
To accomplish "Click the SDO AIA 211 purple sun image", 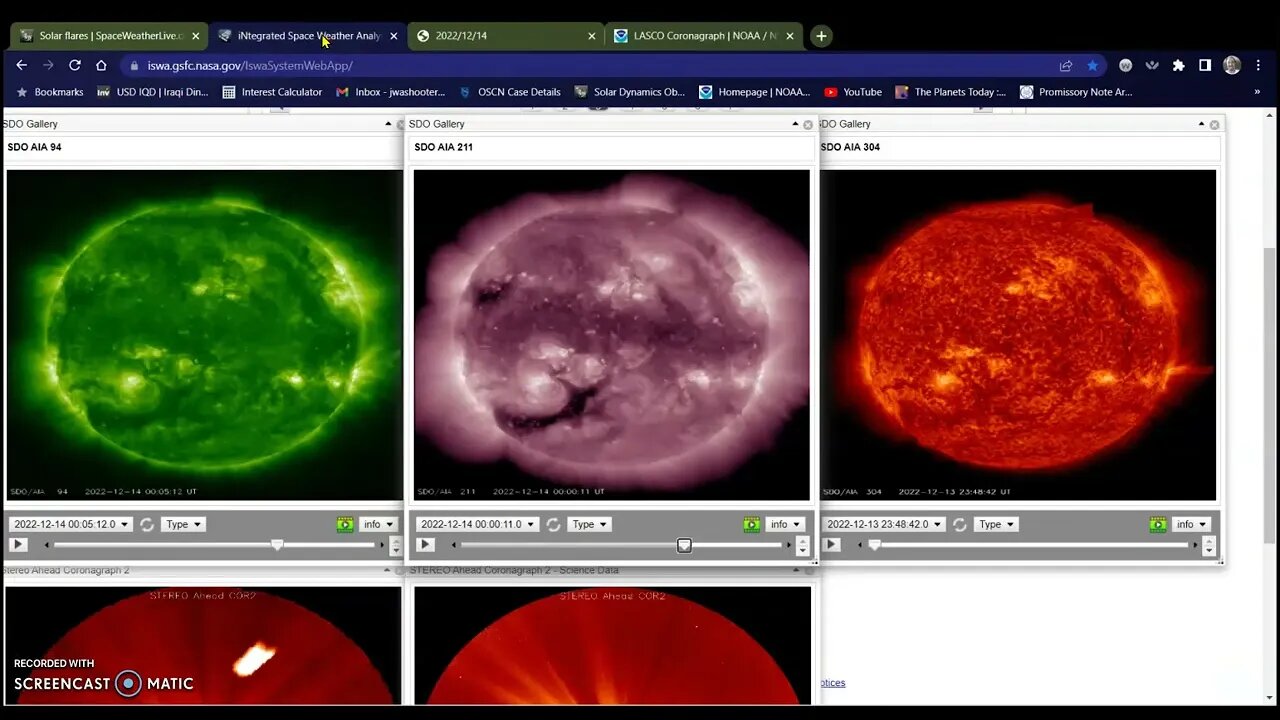I will coord(611,335).
